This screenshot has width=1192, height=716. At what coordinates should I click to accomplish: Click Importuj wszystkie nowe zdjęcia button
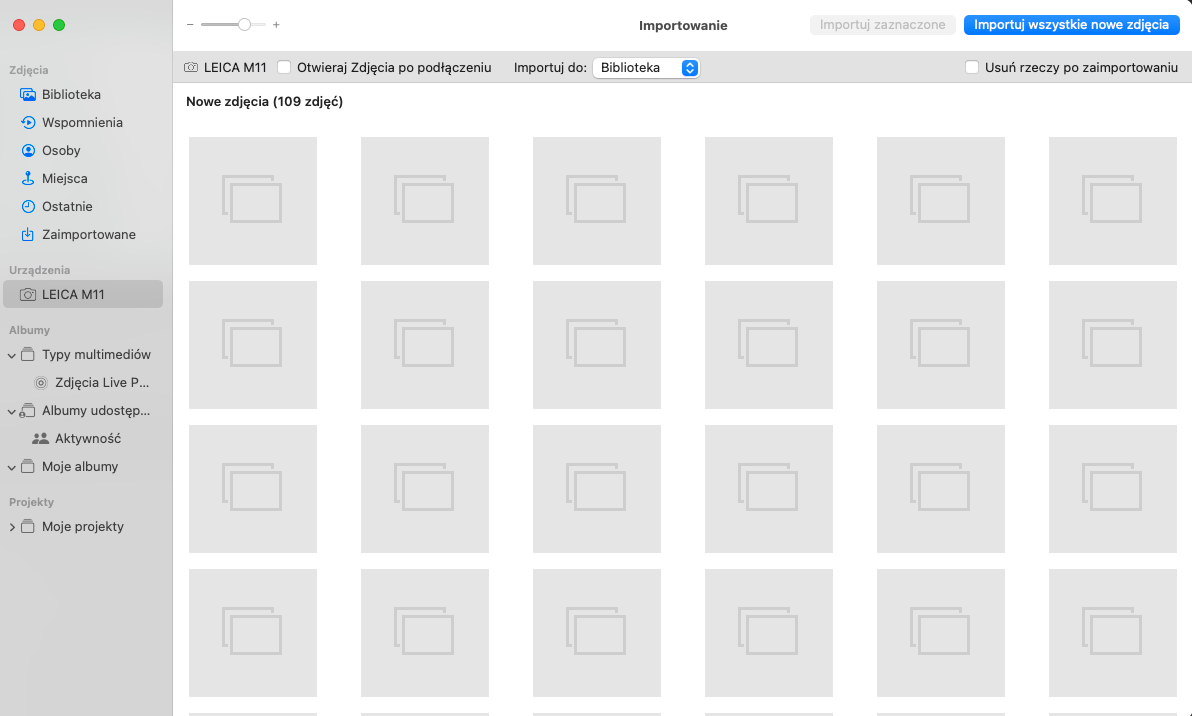[1071, 25]
